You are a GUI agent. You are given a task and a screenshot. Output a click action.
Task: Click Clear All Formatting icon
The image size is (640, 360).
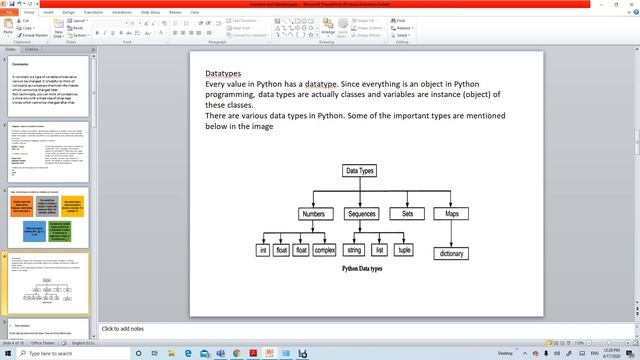coord(164,23)
